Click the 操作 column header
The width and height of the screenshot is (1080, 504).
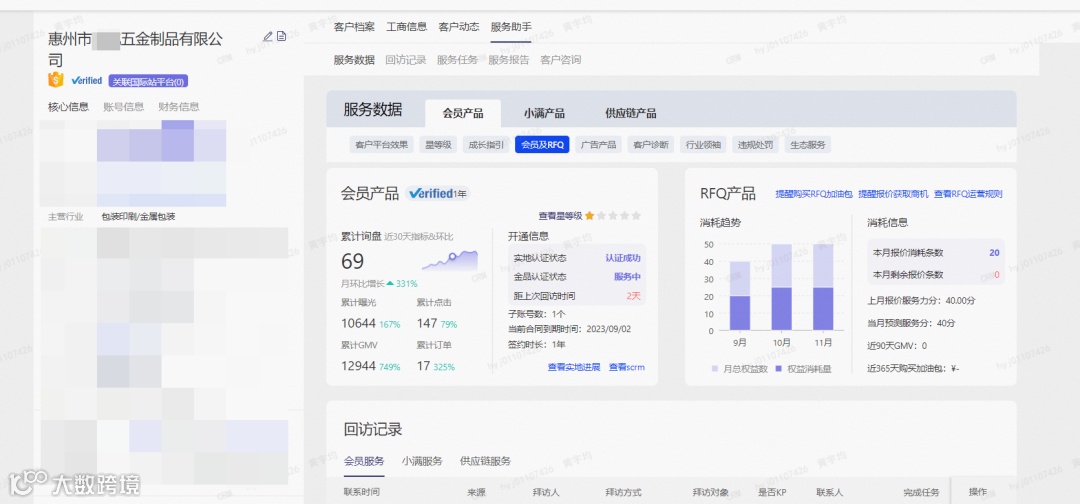pos(978,492)
